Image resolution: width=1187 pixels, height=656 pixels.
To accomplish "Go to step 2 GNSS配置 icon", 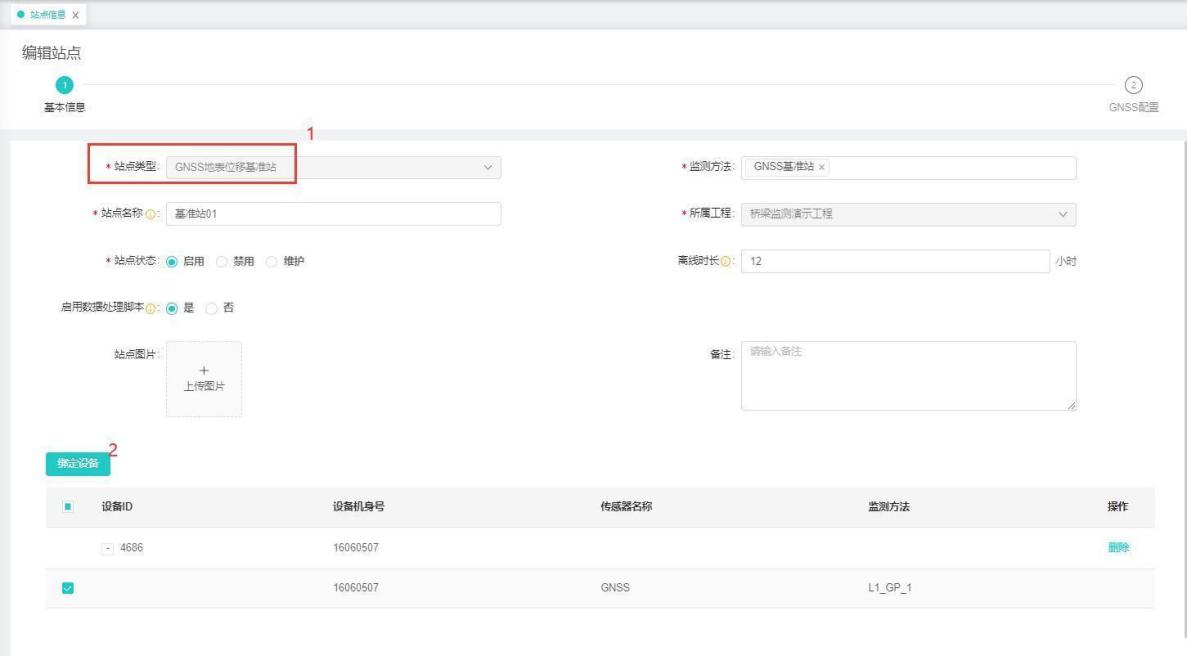I will point(1134,85).
